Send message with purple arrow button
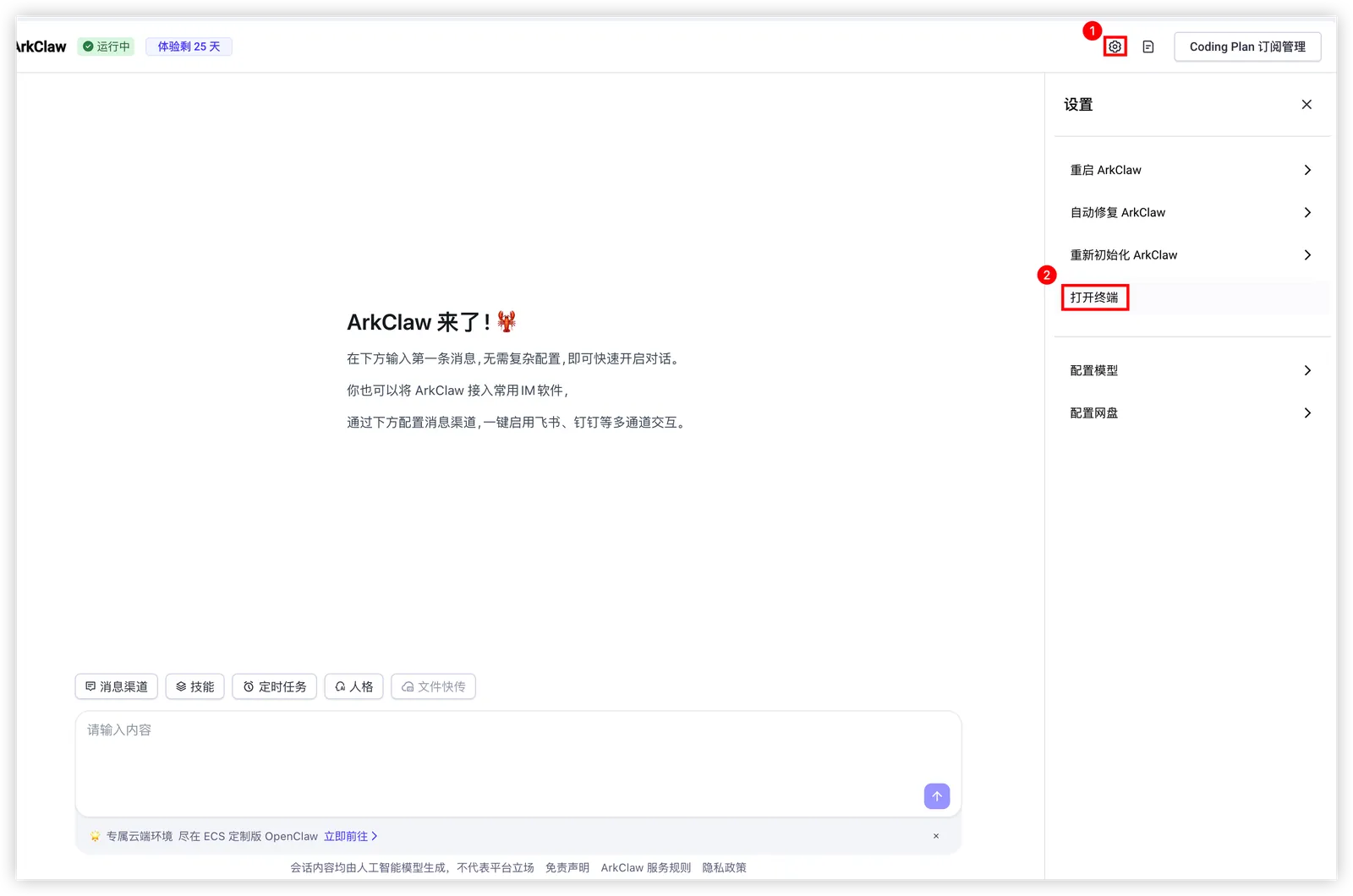 (936, 796)
